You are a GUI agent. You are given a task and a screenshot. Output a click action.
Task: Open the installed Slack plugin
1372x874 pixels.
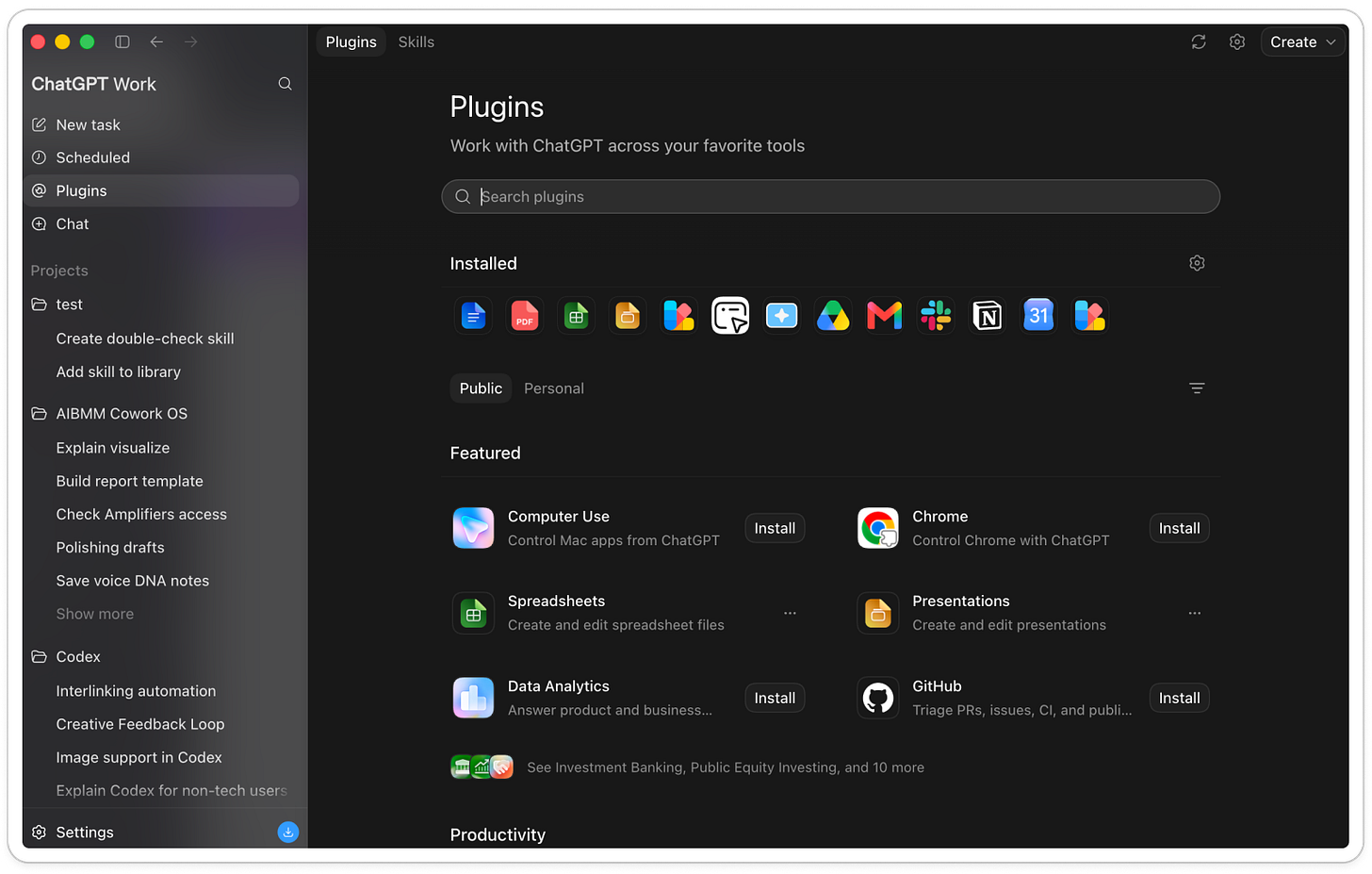[x=936, y=316]
